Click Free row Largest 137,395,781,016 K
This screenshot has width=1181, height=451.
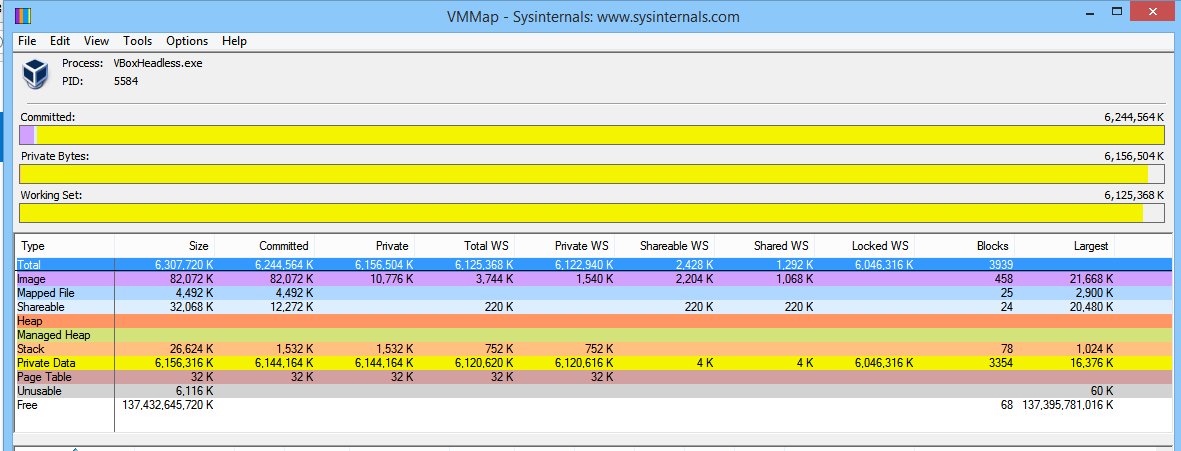(1068, 405)
